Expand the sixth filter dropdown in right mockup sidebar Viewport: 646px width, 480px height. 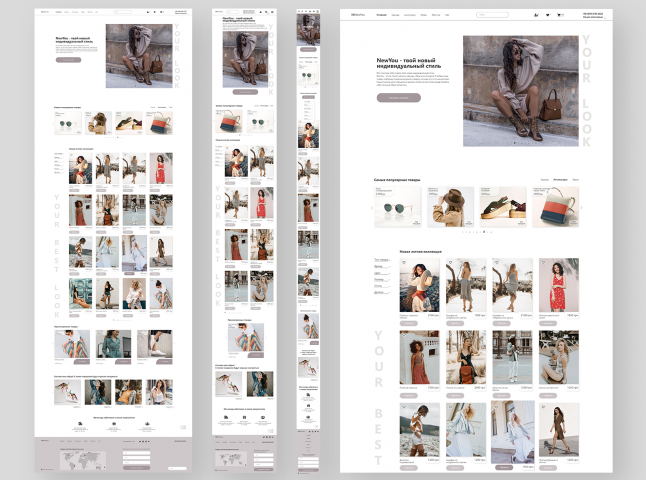(382, 292)
